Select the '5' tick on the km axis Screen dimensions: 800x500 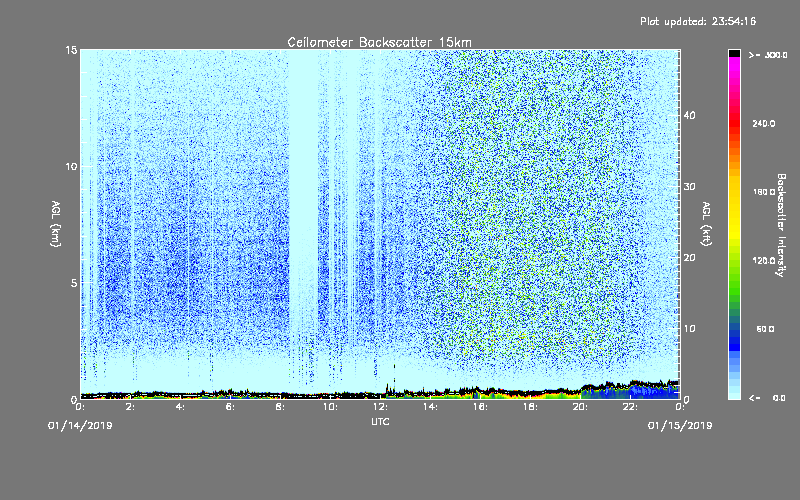point(74,283)
